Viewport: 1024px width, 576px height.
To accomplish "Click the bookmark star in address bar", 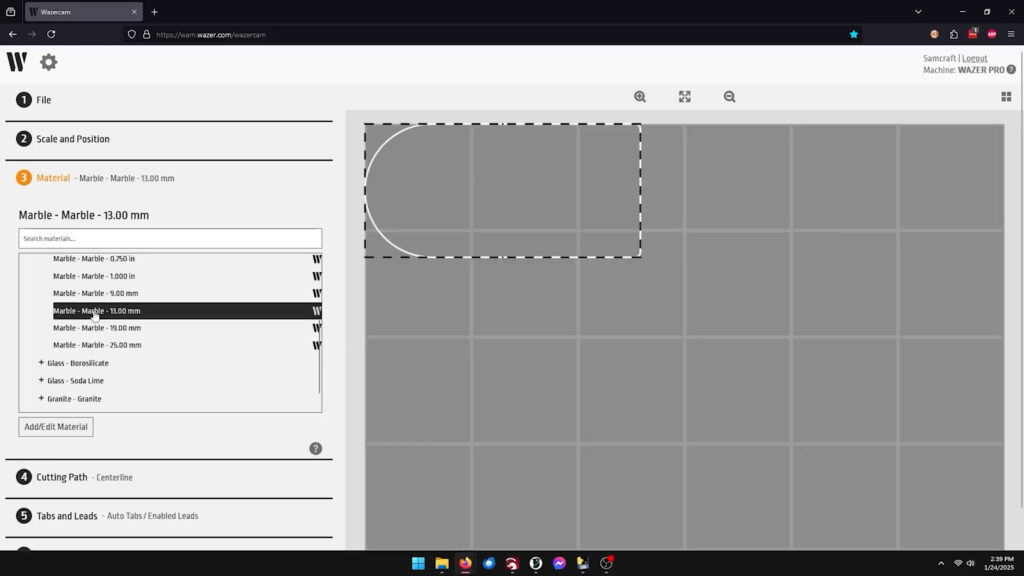I will 854,35.
